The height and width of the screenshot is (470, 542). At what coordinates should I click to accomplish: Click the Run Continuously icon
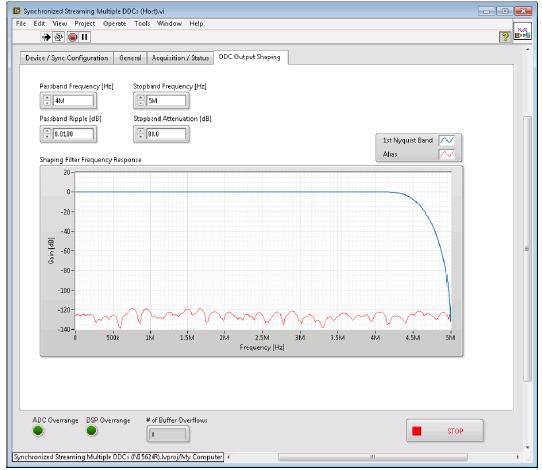click(58, 37)
